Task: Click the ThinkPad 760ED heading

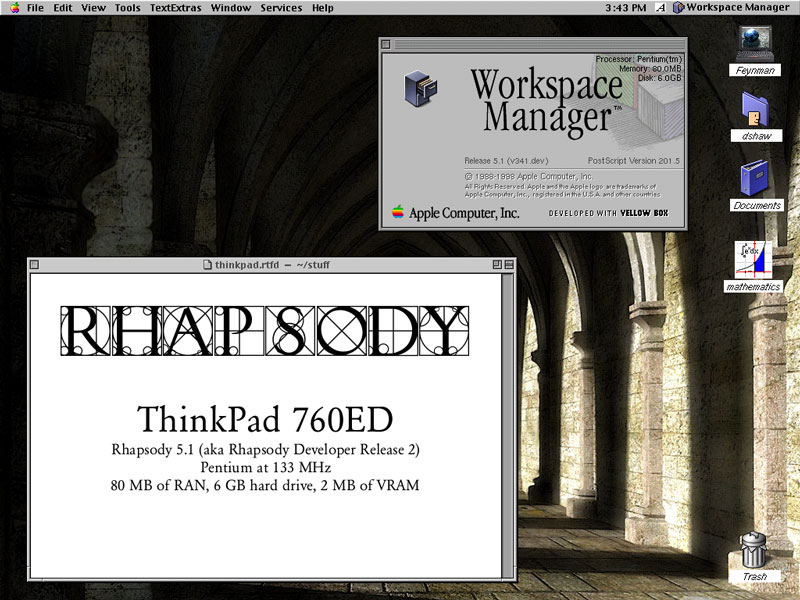Action: point(265,419)
